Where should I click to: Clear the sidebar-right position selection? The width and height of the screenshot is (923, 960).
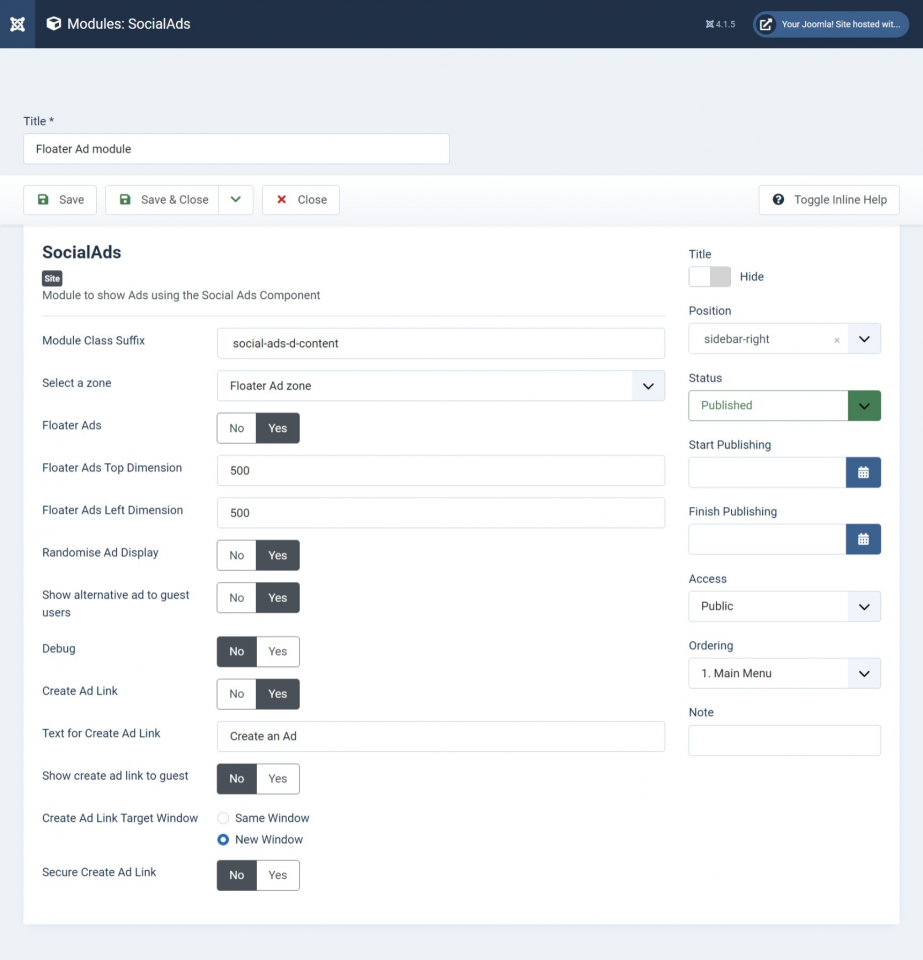coord(836,340)
